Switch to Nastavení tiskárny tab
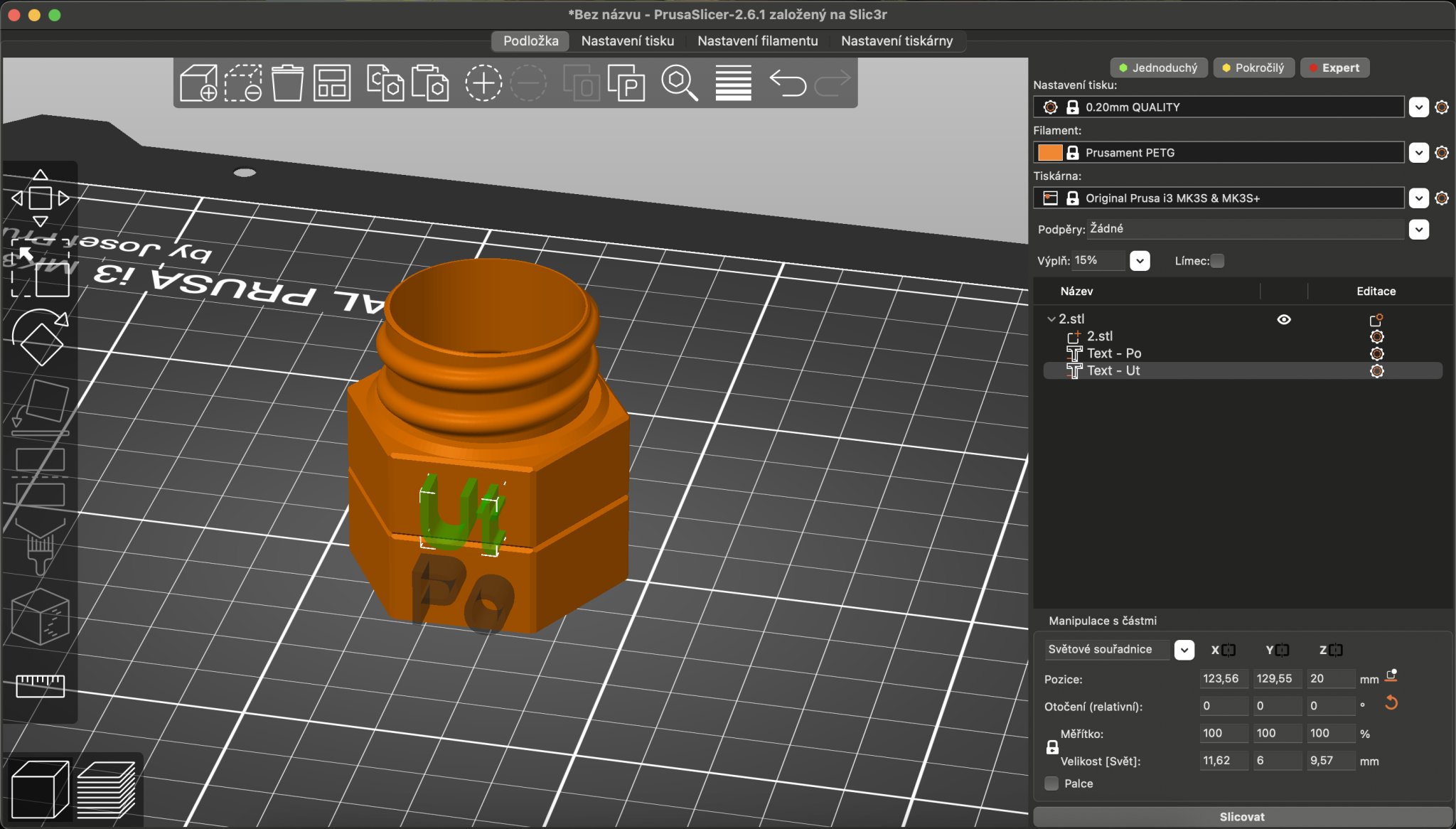1456x829 pixels. (x=896, y=41)
